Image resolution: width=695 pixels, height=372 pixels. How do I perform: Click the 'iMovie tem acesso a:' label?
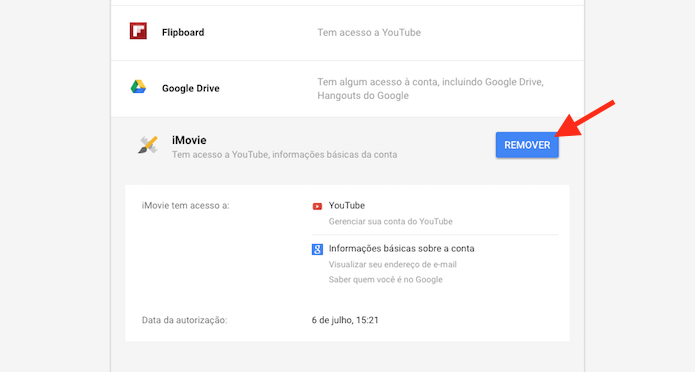click(x=186, y=206)
